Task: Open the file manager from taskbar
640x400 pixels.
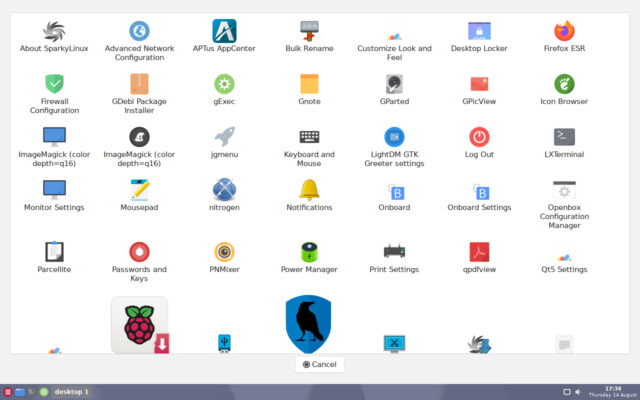Action: 20,392
